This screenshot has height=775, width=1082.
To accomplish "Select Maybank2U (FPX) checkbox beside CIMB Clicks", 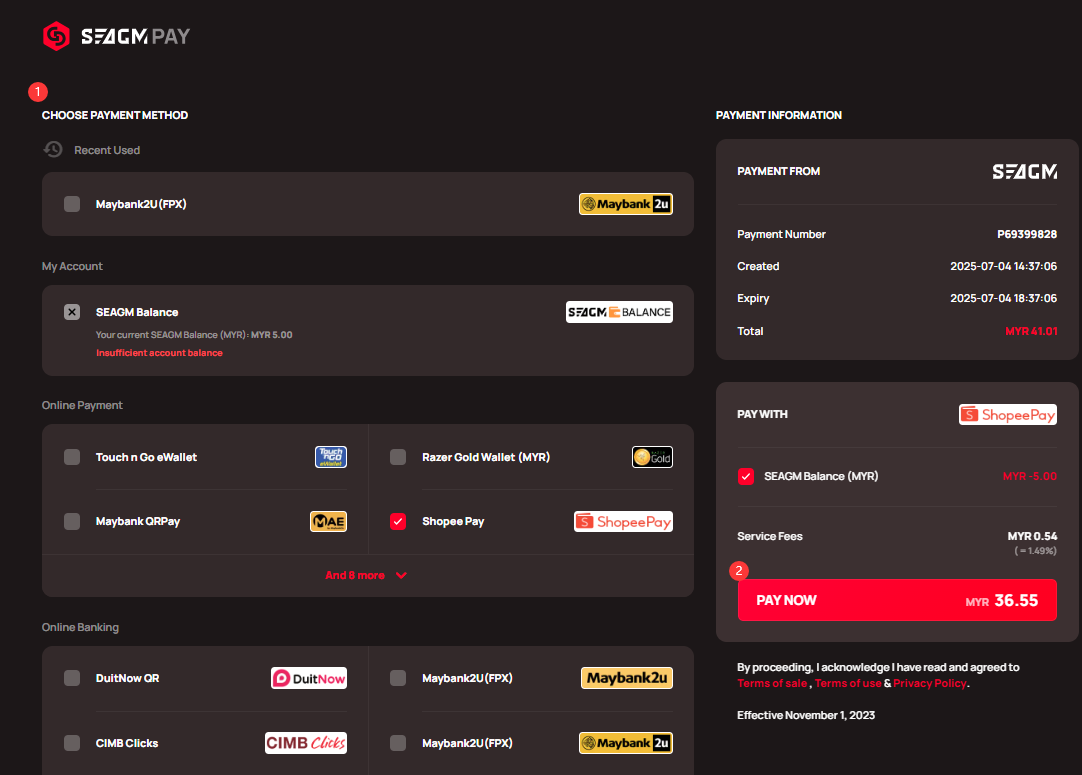I will (x=398, y=743).
